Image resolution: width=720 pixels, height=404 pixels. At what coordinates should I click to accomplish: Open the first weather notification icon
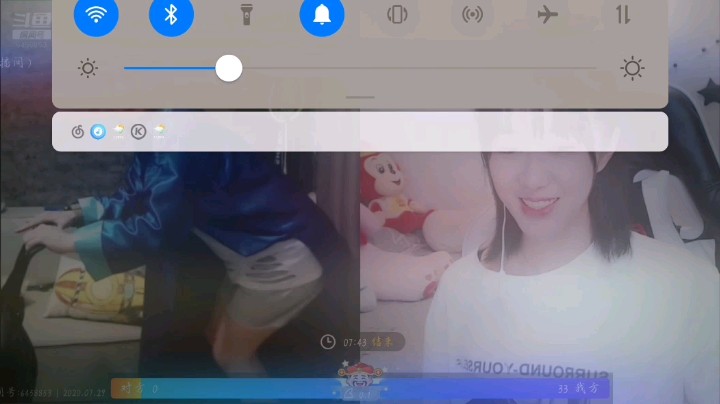point(118,131)
